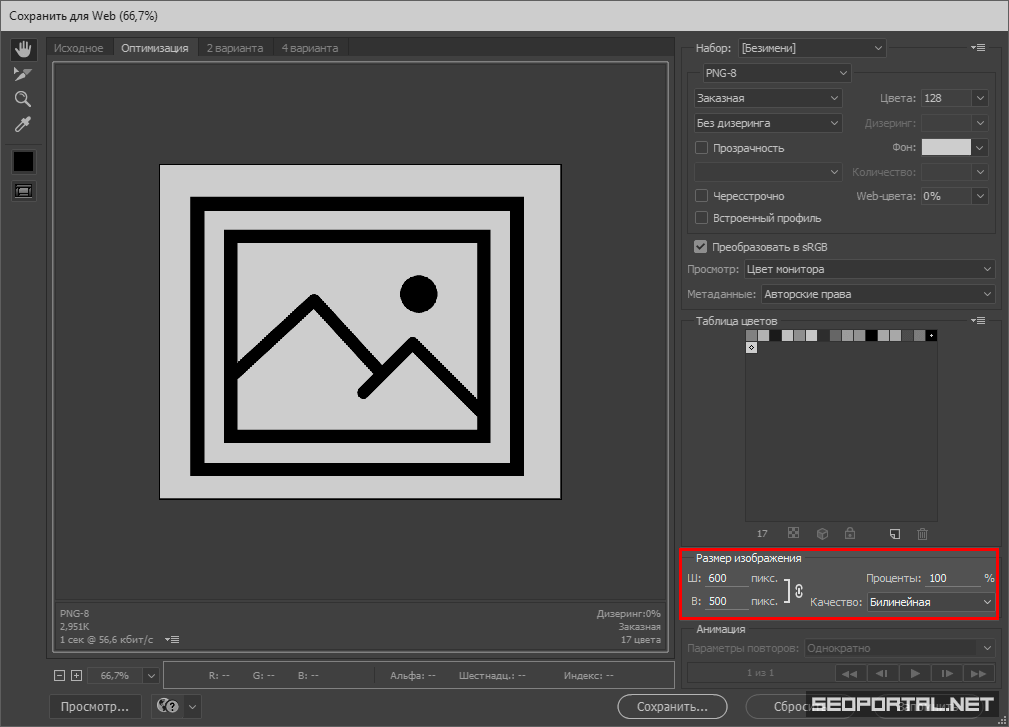Select the Hand tool
The width and height of the screenshot is (1009, 727).
pos(23,49)
